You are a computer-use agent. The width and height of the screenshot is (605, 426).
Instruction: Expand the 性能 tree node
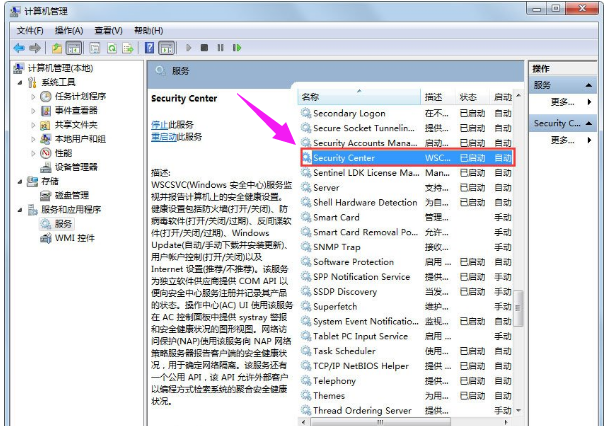[34, 153]
